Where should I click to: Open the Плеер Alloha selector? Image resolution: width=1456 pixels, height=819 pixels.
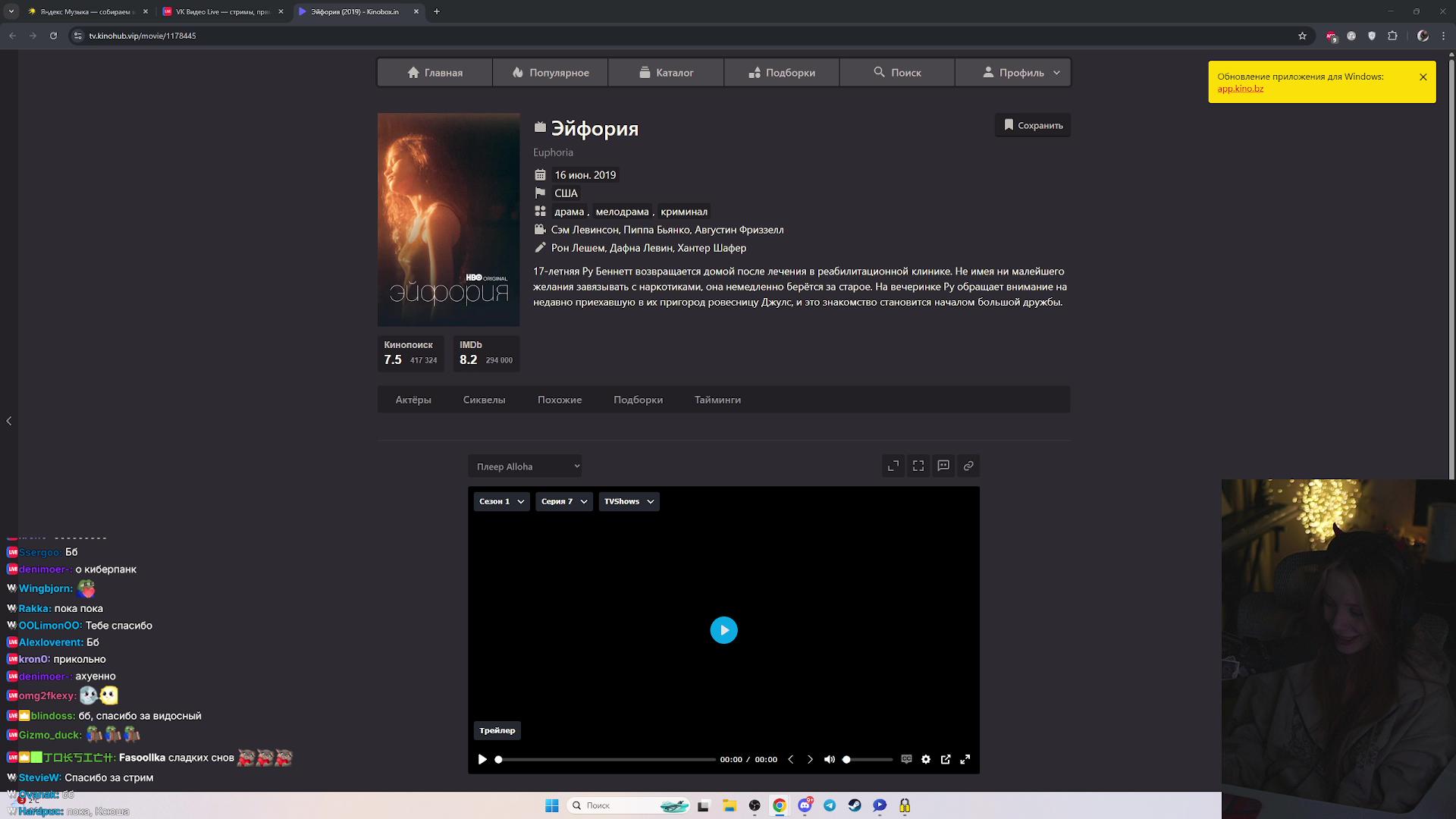[x=525, y=466]
